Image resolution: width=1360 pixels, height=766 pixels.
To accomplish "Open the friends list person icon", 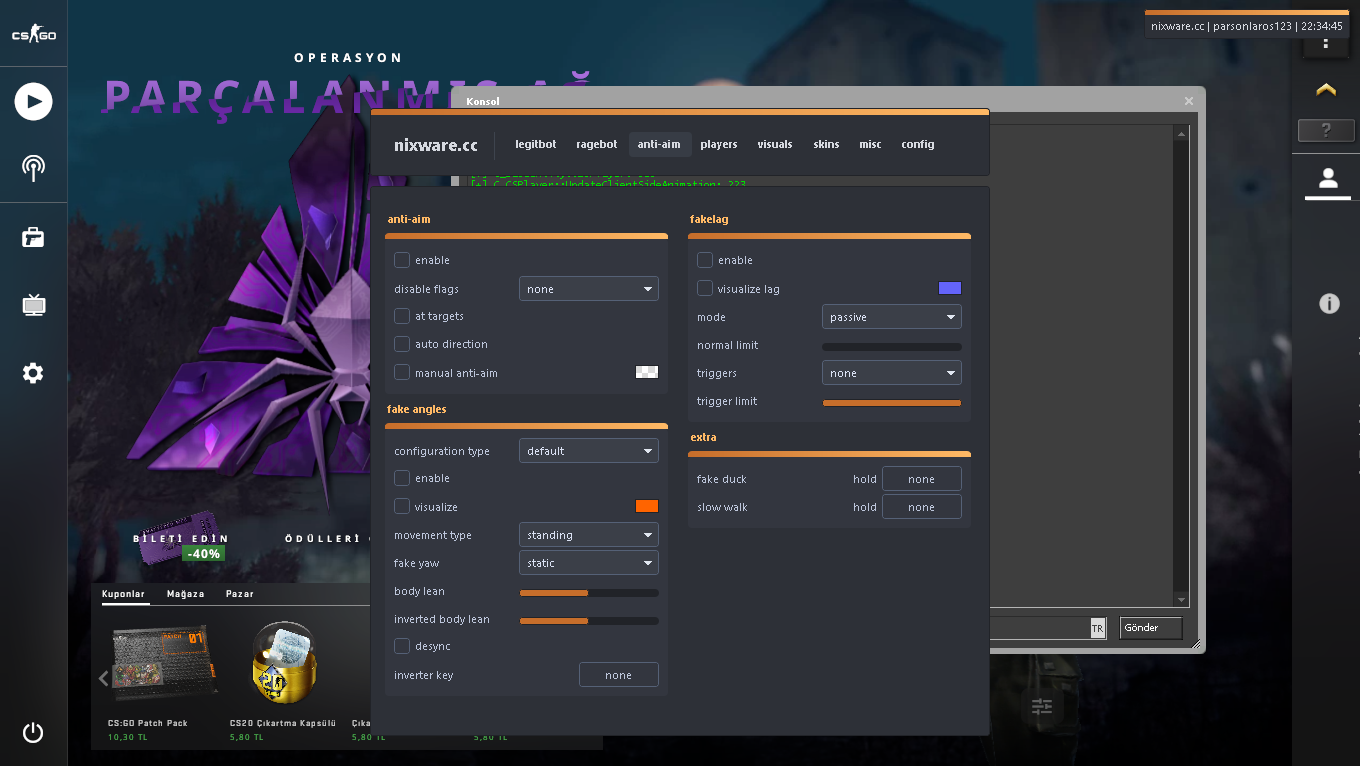I will coord(1328,179).
